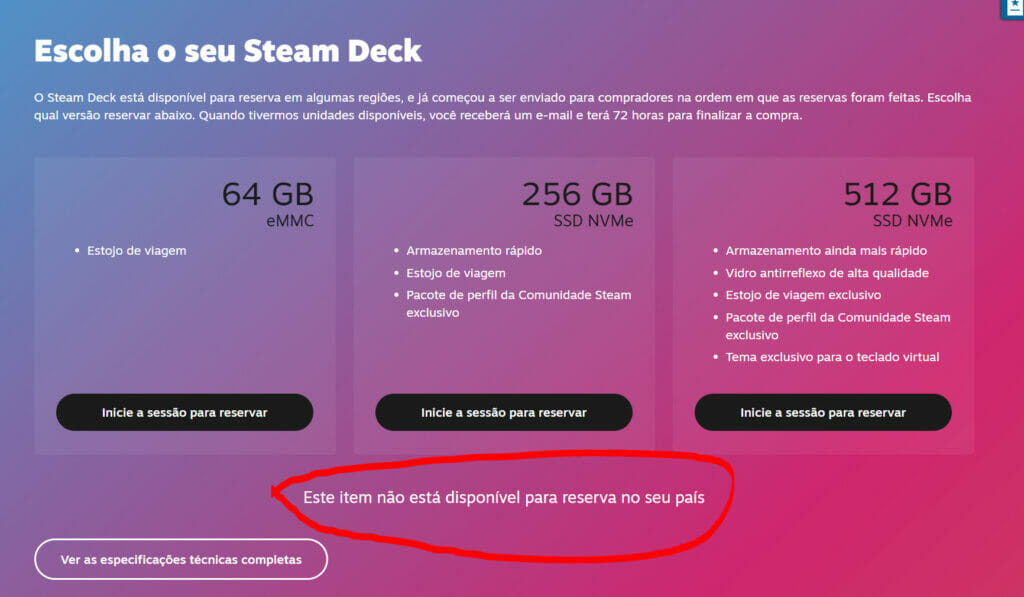Click "Tema exclusivo para o teclado virtual"
1024x597 pixels.
pos(832,357)
